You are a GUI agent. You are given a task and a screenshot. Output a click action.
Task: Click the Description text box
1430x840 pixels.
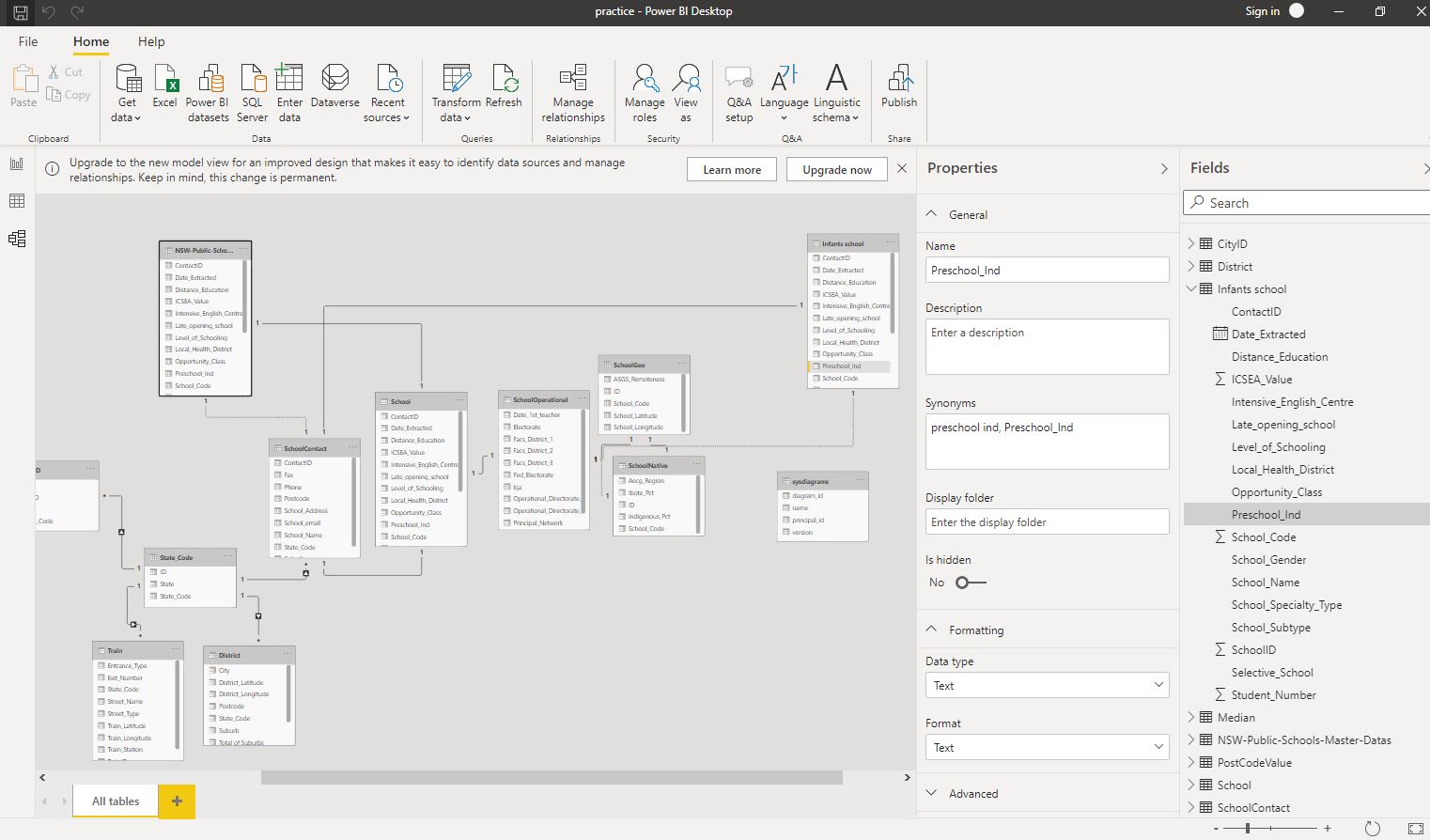tap(1047, 347)
